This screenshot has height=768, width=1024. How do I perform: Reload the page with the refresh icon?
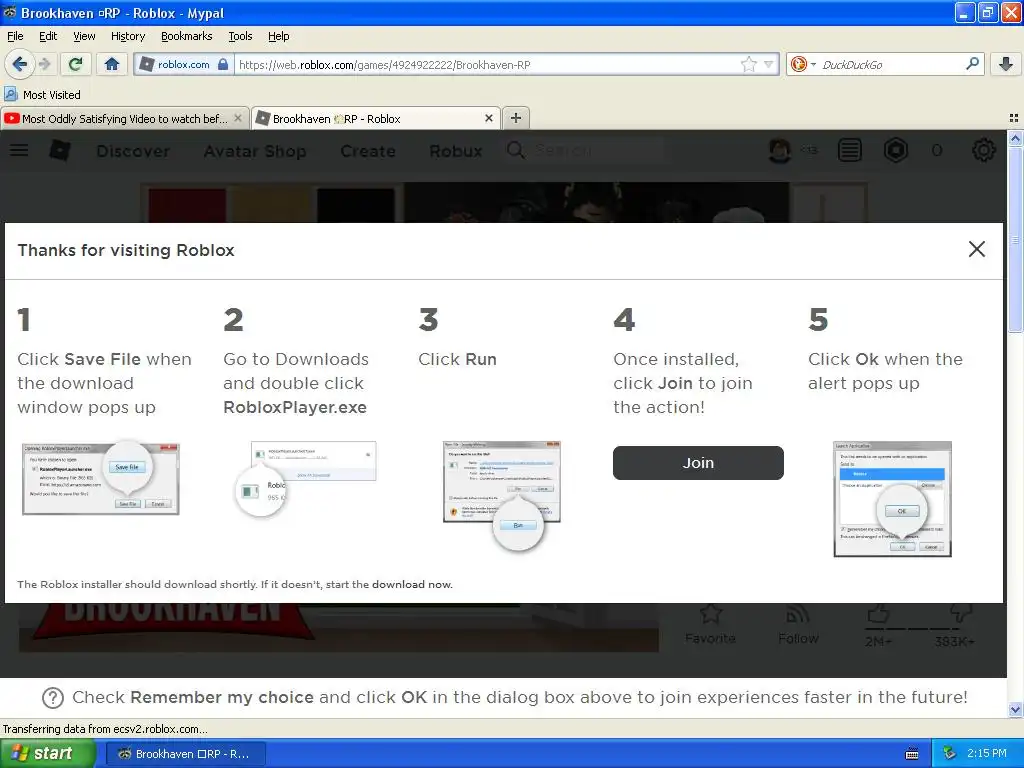click(x=76, y=64)
